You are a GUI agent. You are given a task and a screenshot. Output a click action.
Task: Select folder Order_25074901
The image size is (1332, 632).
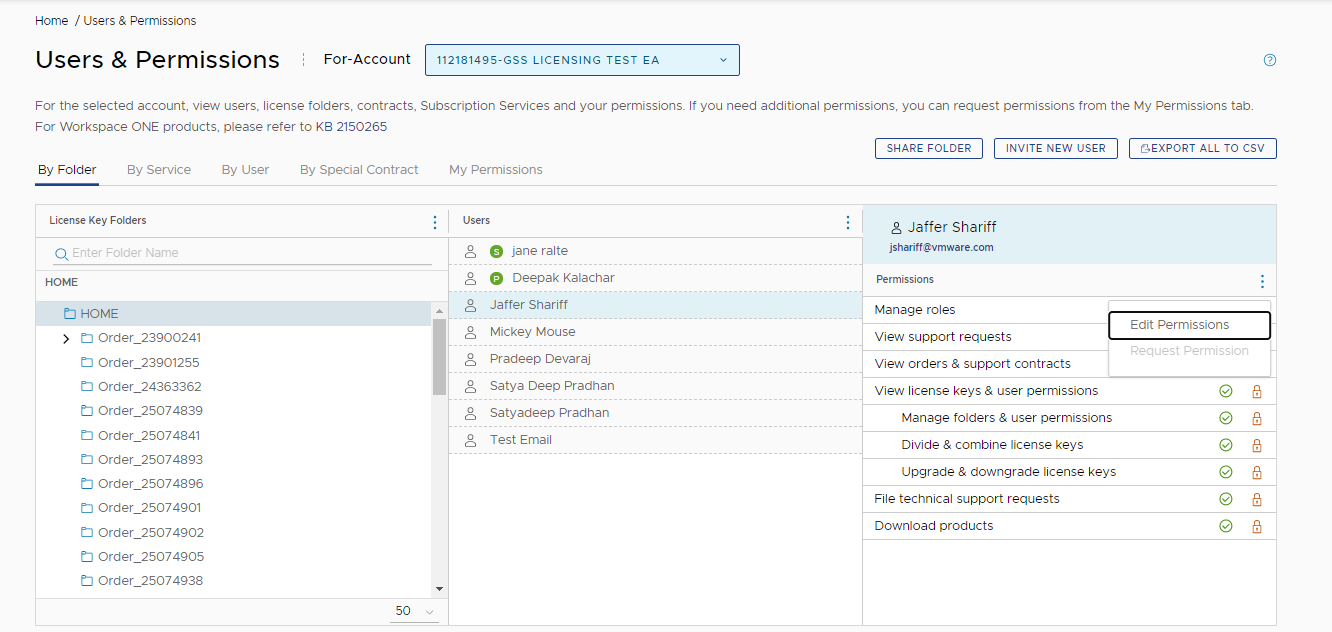148,508
